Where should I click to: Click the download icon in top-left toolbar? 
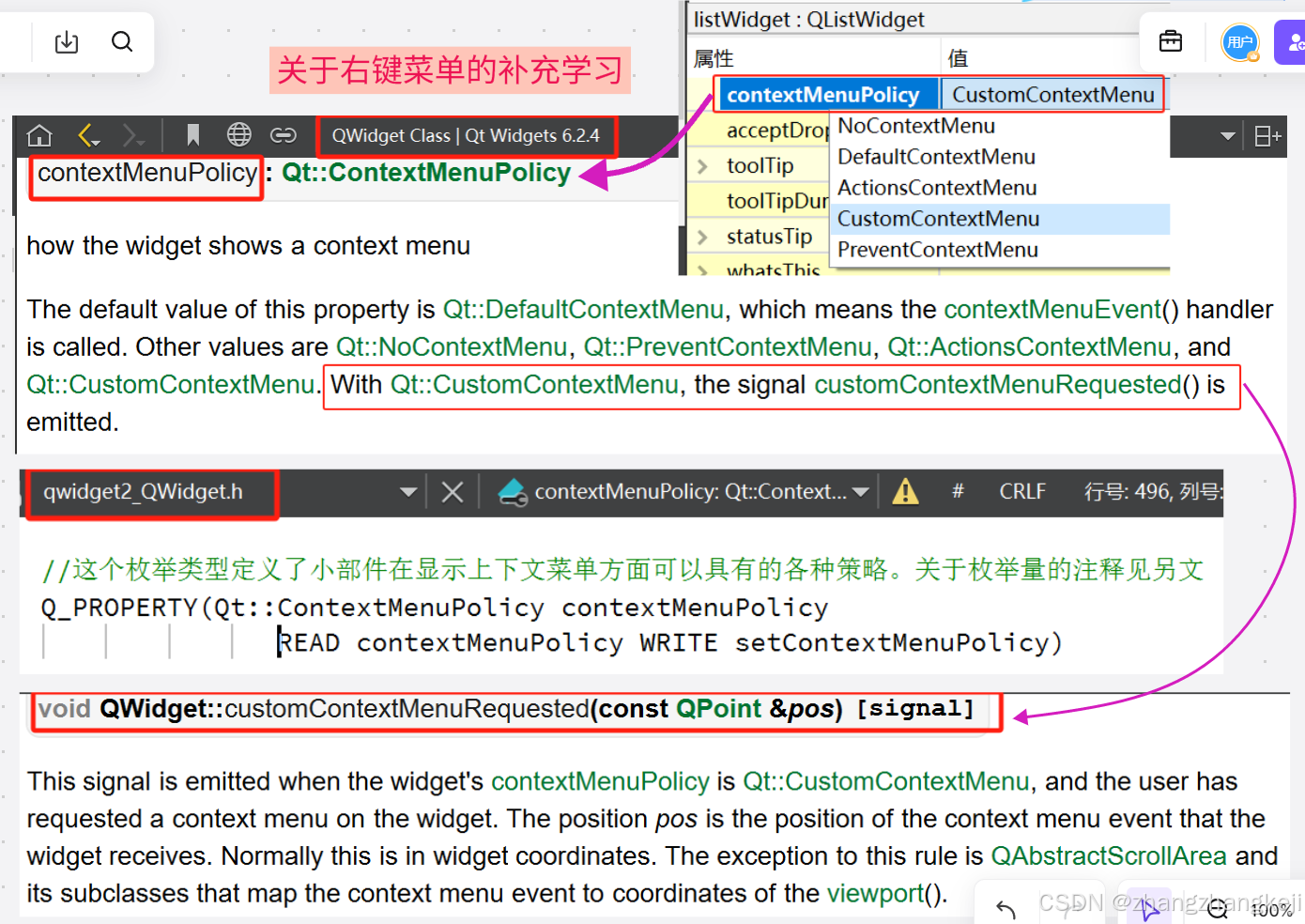click(67, 42)
